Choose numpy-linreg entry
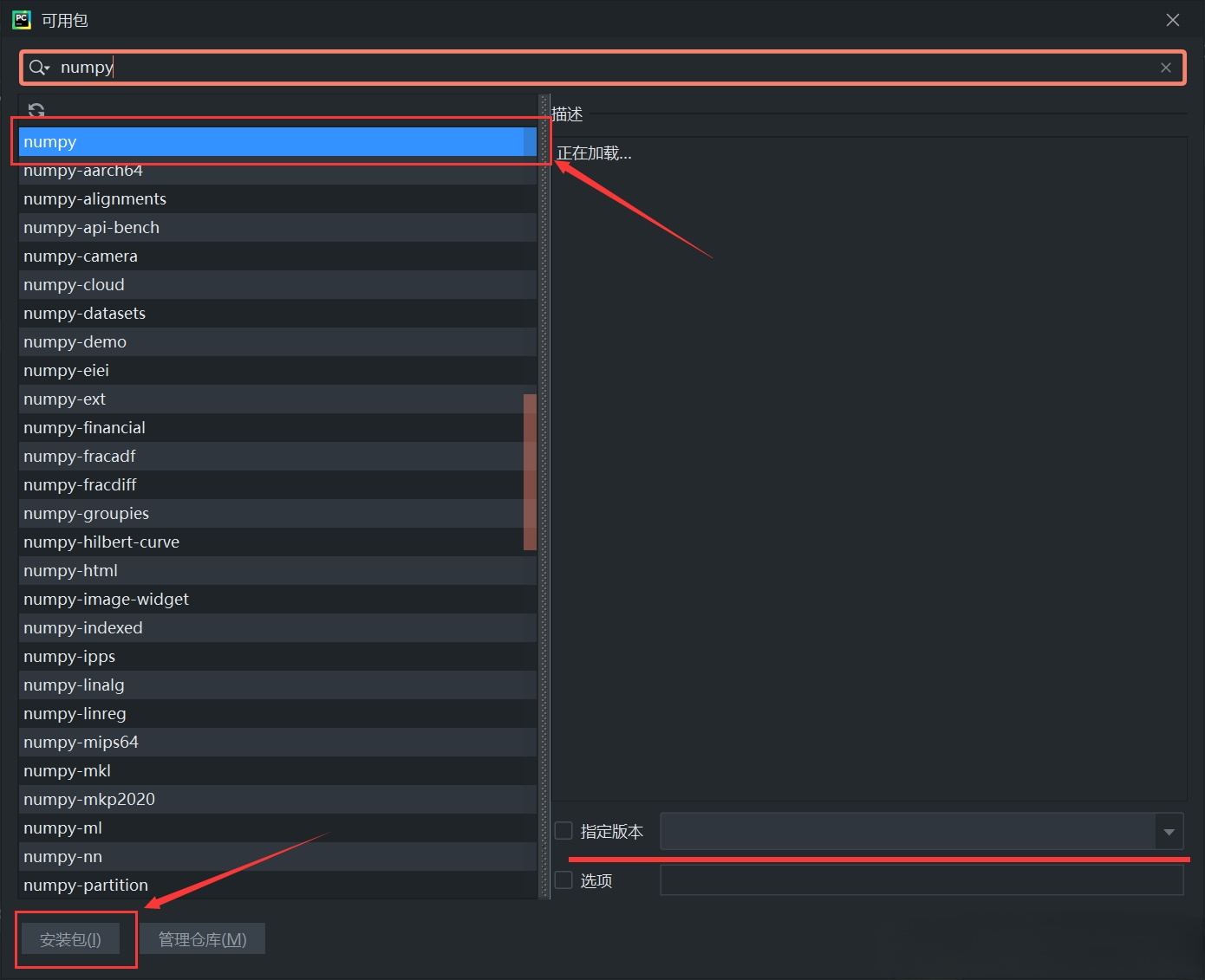The height and width of the screenshot is (980, 1205). (x=277, y=714)
